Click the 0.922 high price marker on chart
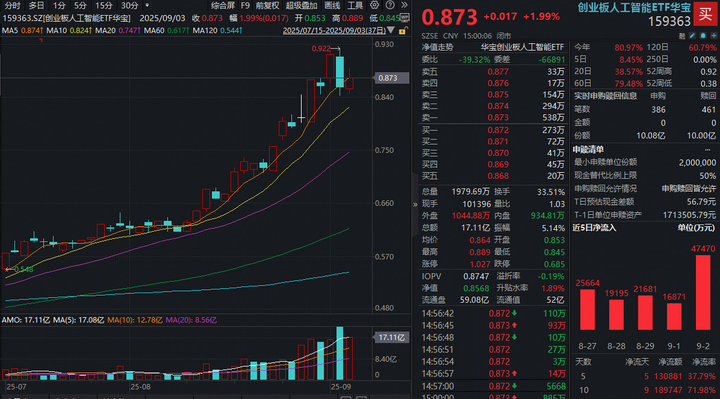Screen dimensions: 720x399 point(321,49)
